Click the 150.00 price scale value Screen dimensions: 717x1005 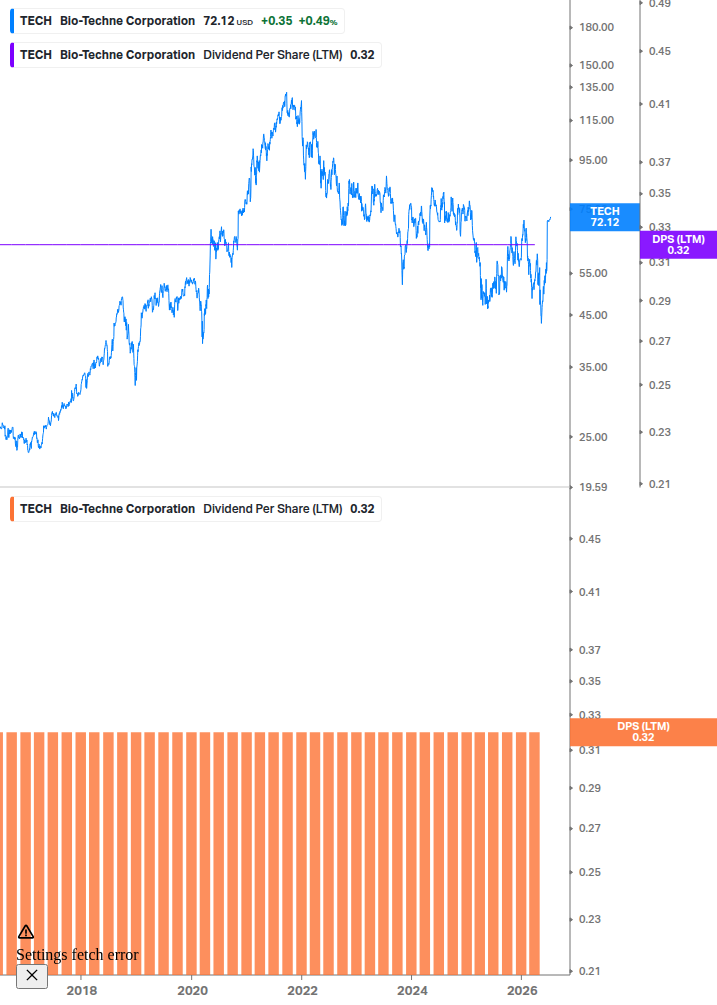click(597, 65)
